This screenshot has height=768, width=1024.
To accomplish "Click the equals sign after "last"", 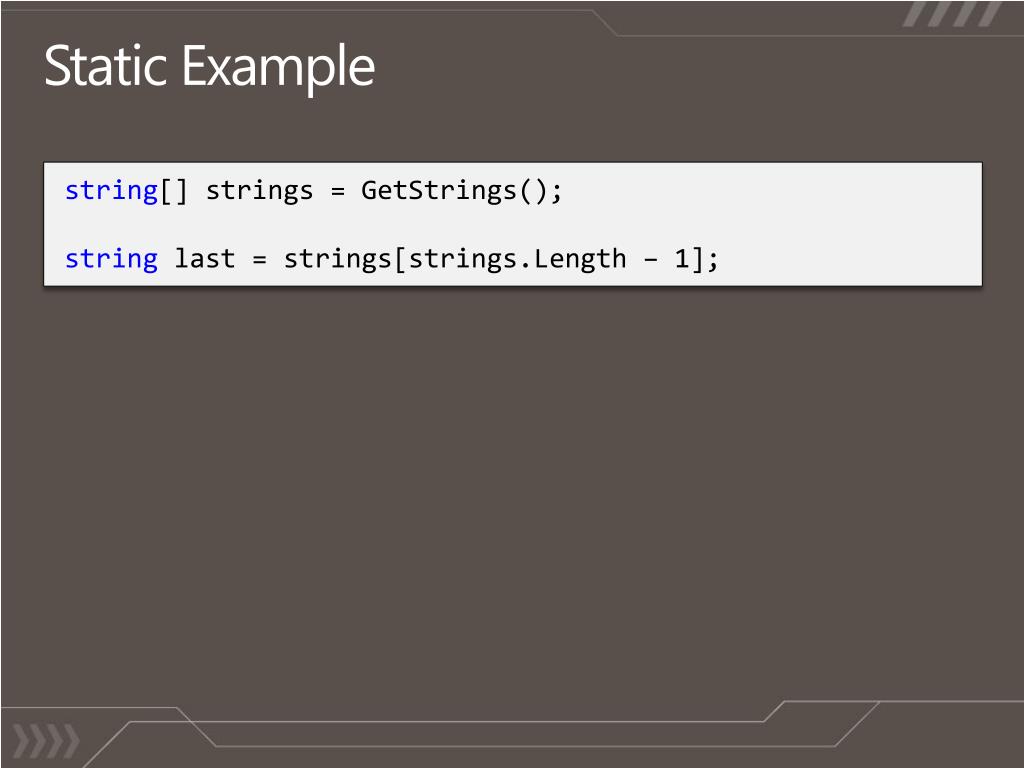I will (259, 260).
